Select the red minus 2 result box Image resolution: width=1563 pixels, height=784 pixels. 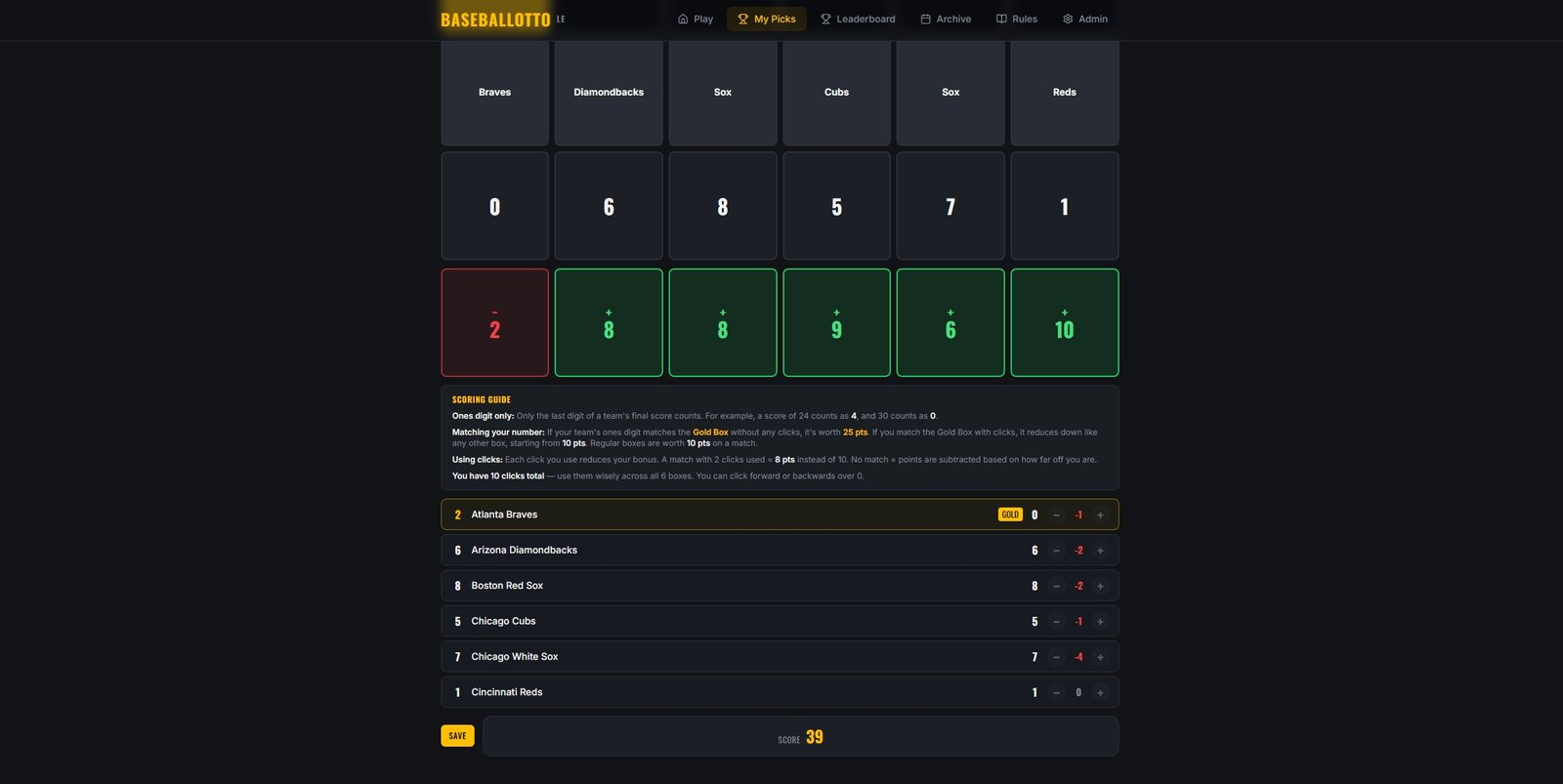coord(494,322)
